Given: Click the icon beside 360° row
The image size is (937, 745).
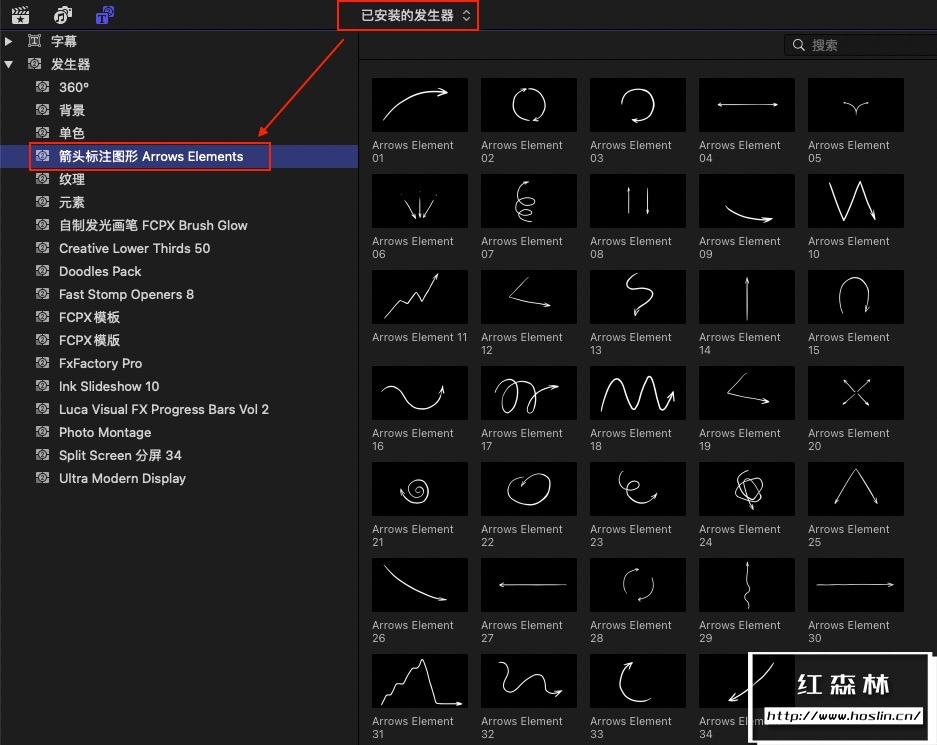Looking at the screenshot, I should (42, 87).
